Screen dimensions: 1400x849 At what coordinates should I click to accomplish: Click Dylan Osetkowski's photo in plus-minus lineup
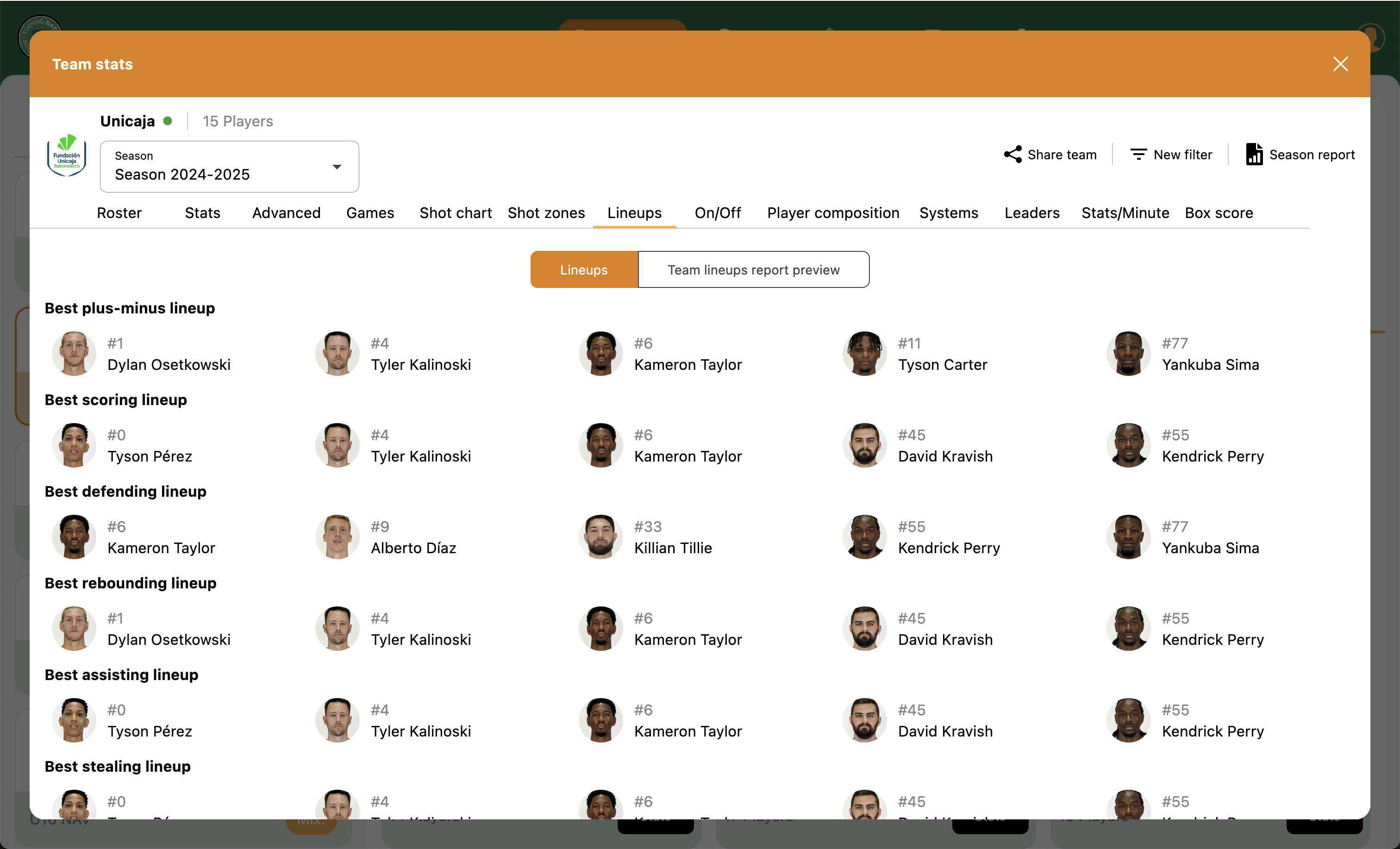(x=74, y=354)
